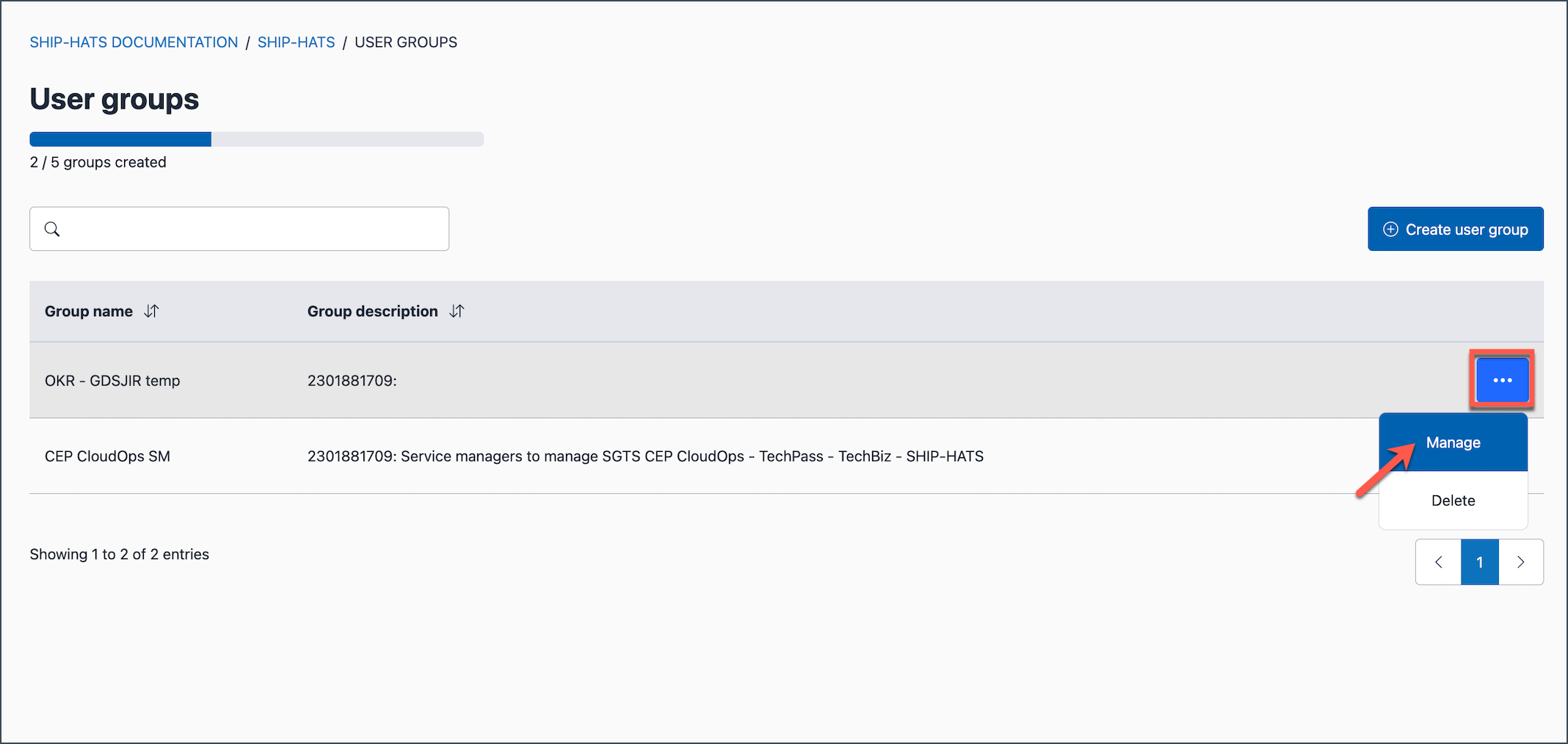1568x744 pixels.
Task: Go to the next page arrow
Action: pos(1521,562)
